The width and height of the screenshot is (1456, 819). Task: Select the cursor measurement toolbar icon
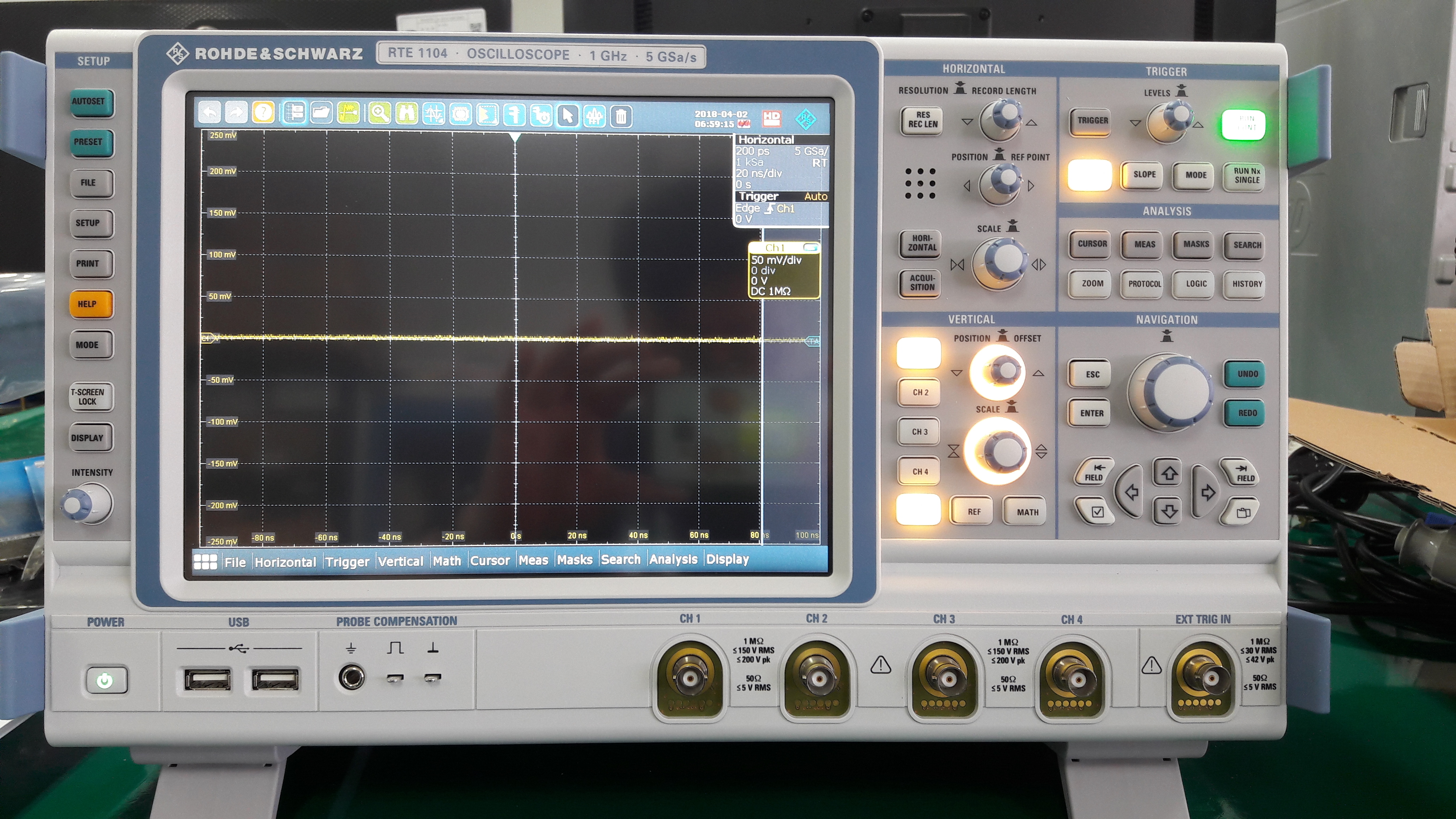433,114
